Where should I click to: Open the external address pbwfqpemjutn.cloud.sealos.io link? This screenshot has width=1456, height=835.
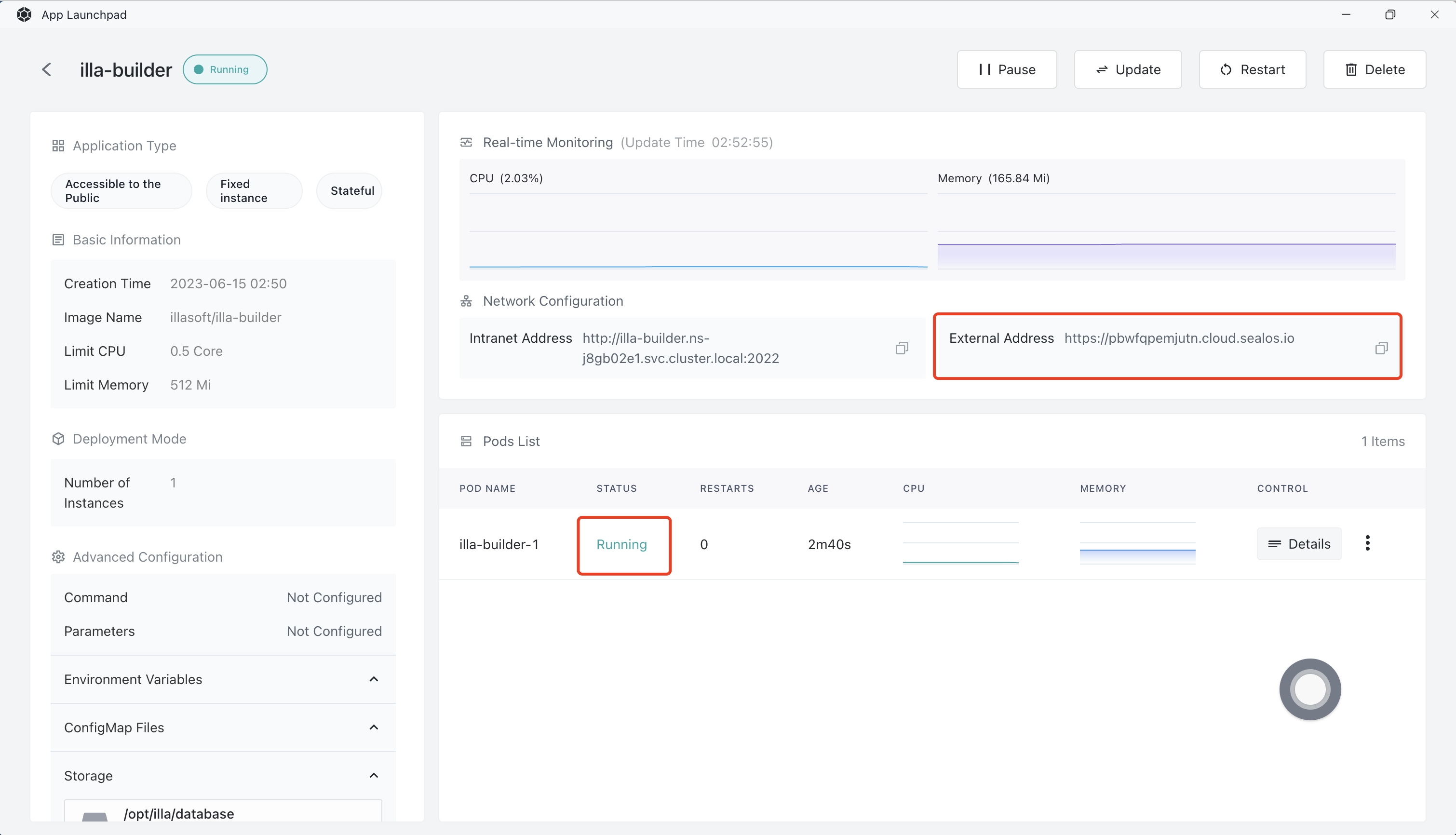1179,338
